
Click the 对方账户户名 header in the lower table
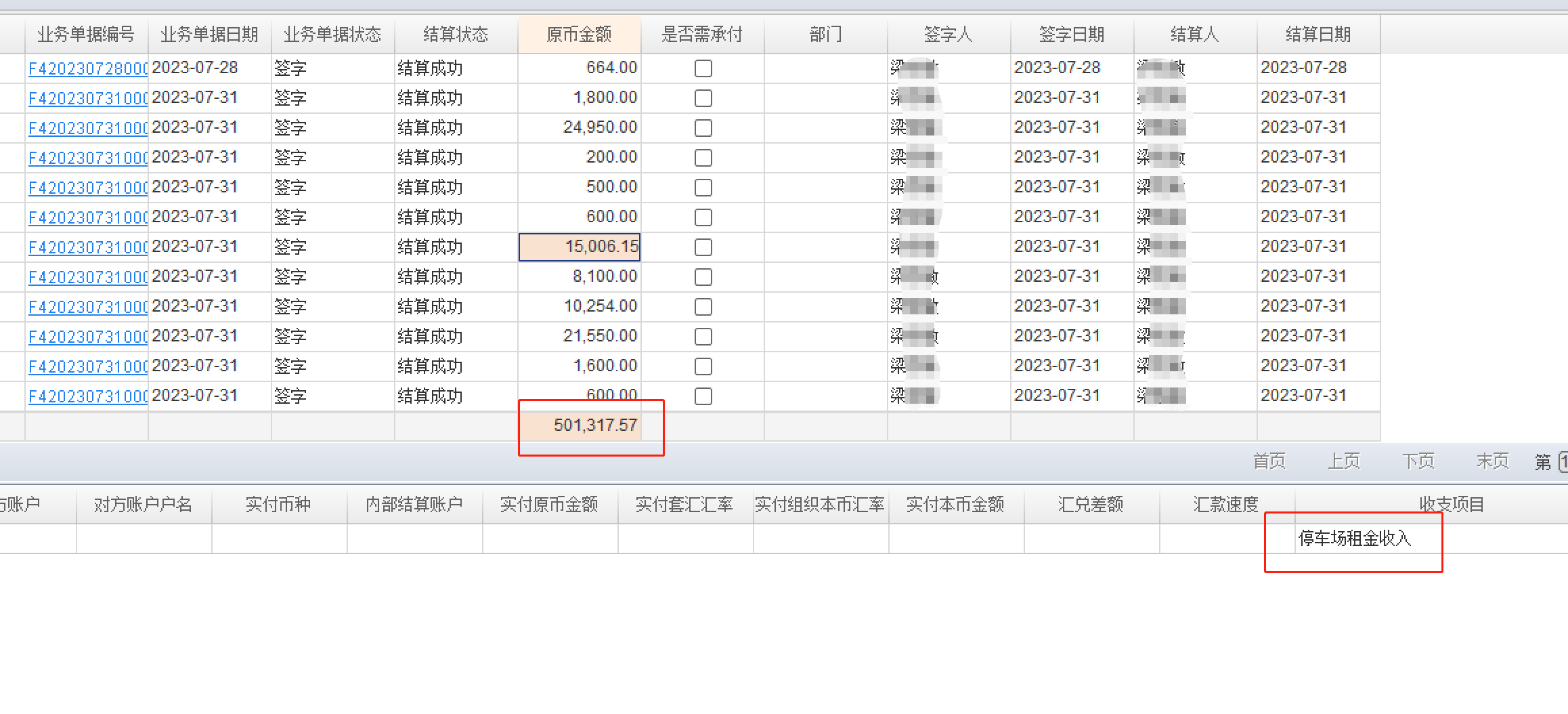tap(144, 505)
